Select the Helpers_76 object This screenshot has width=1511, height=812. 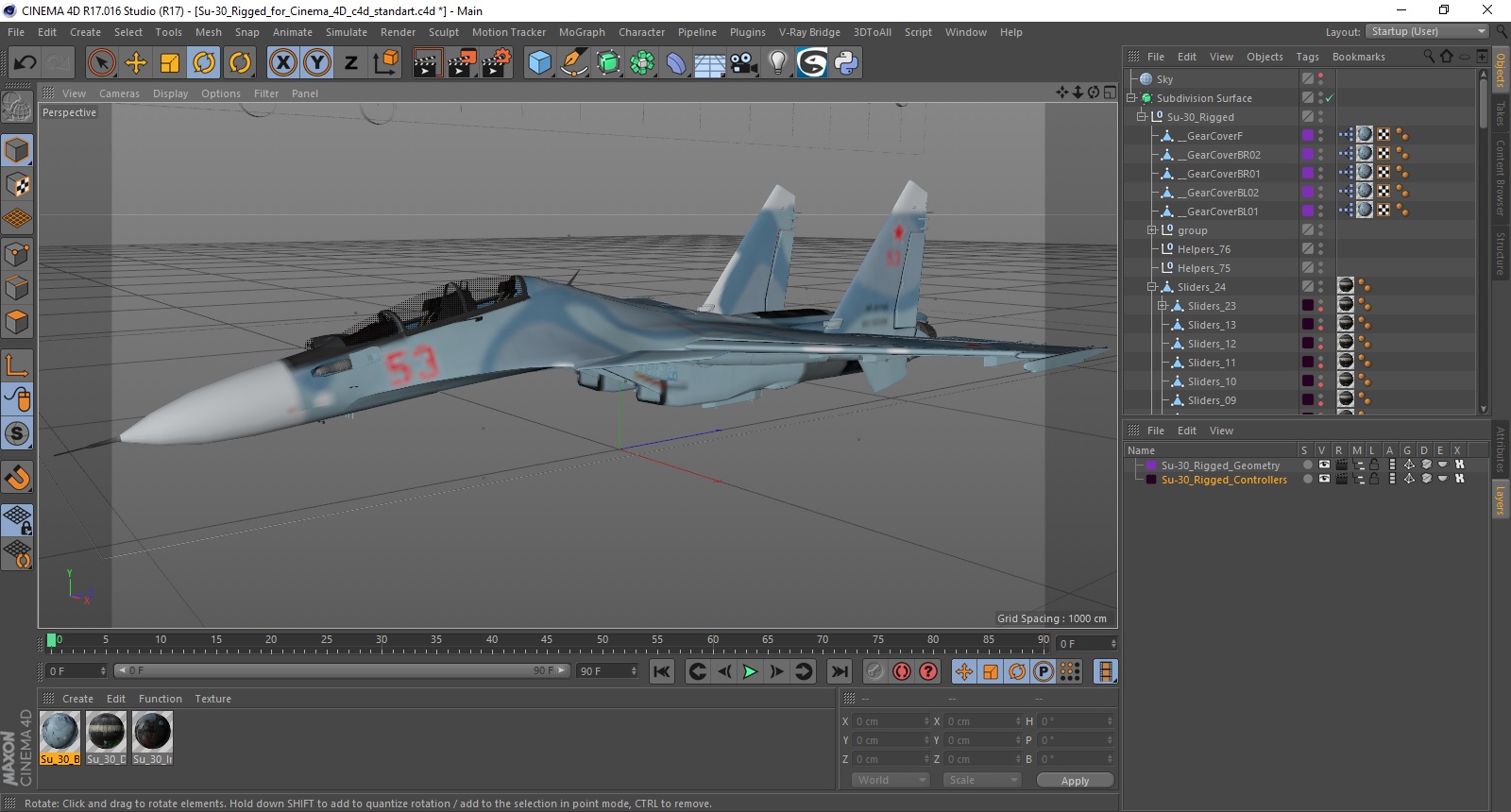(x=1203, y=249)
